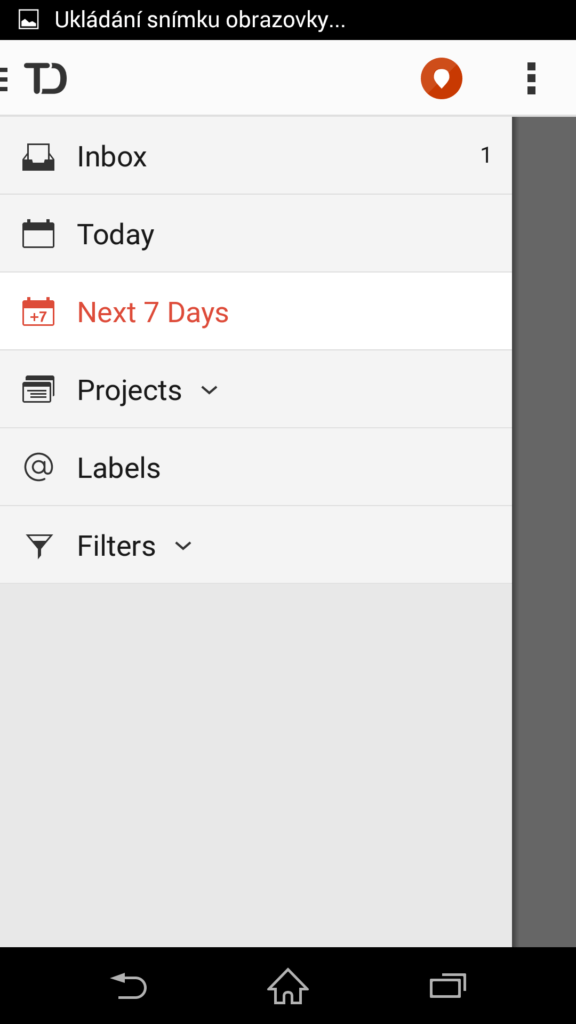This screenshot has height=1024, width=576.
Task: Tap the Android home button
Action: tap(287, 985)
